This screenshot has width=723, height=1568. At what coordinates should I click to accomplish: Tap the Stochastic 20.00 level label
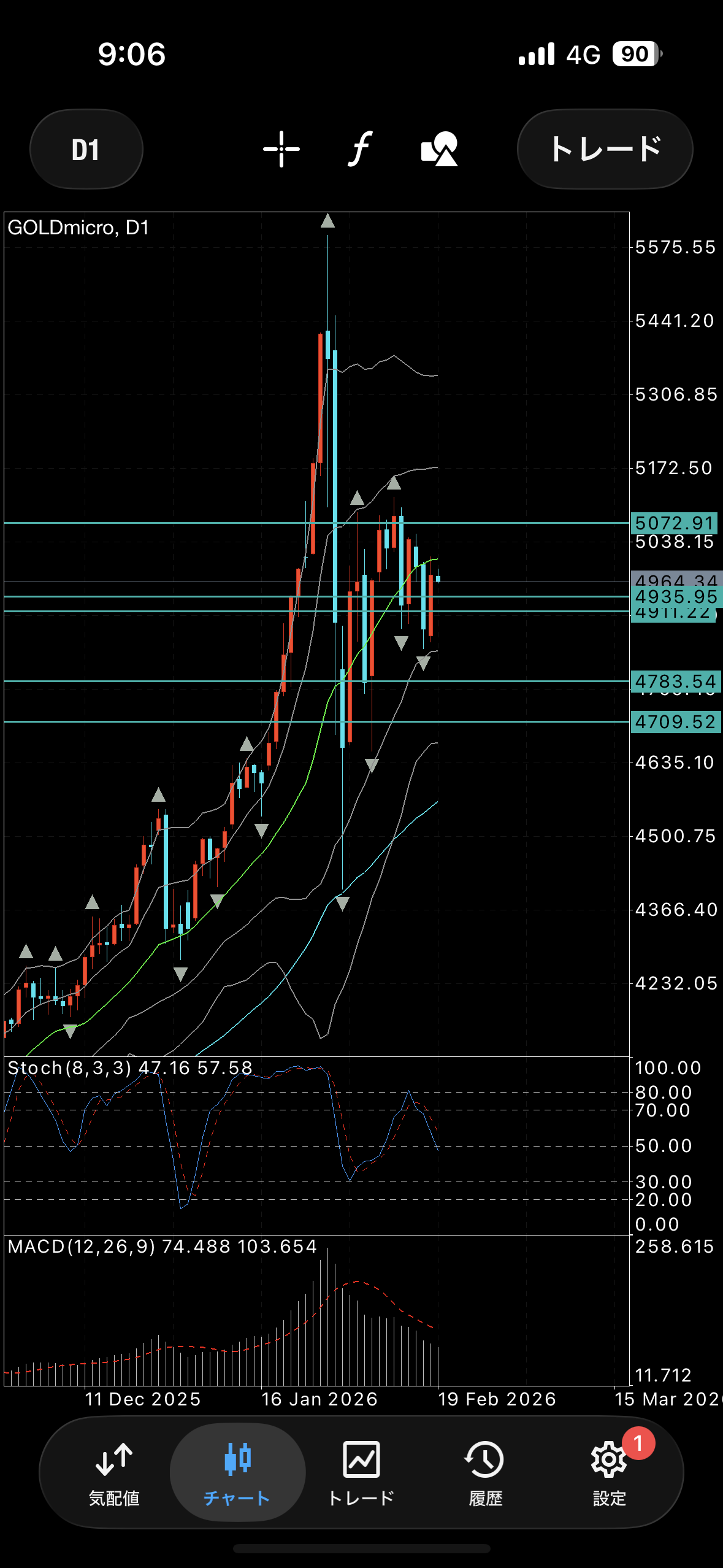(x=664, y=1200)
